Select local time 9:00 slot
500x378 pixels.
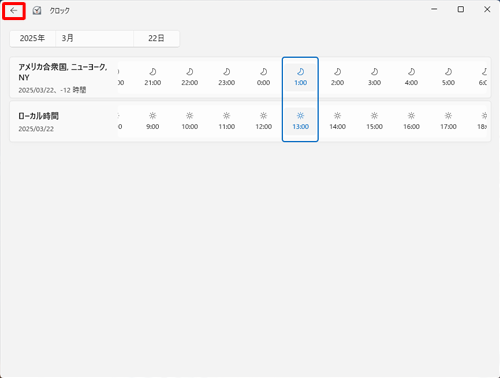click(153, 121)
